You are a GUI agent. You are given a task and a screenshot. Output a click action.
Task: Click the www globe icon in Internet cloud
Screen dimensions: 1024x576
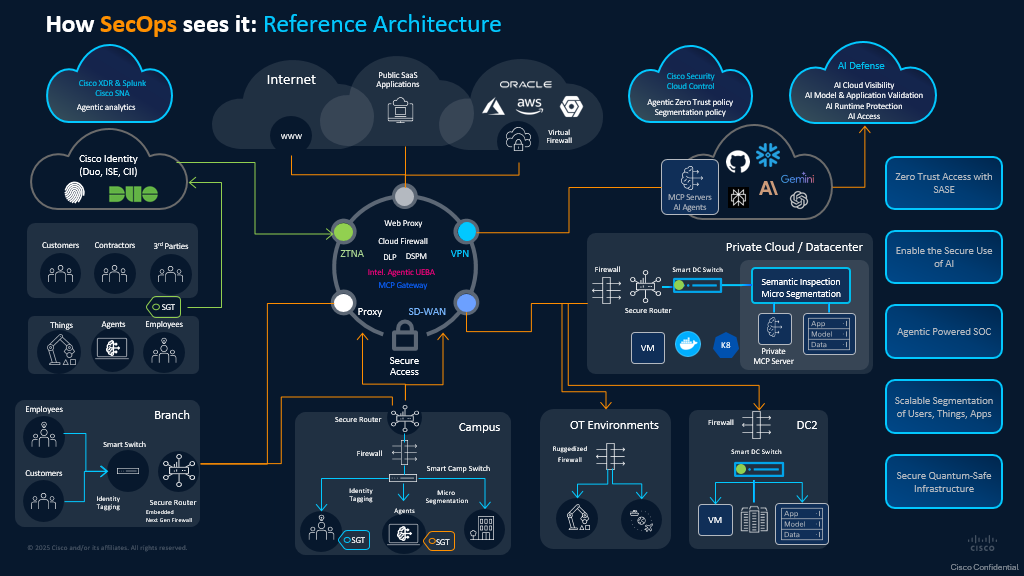tap(291, 136)
